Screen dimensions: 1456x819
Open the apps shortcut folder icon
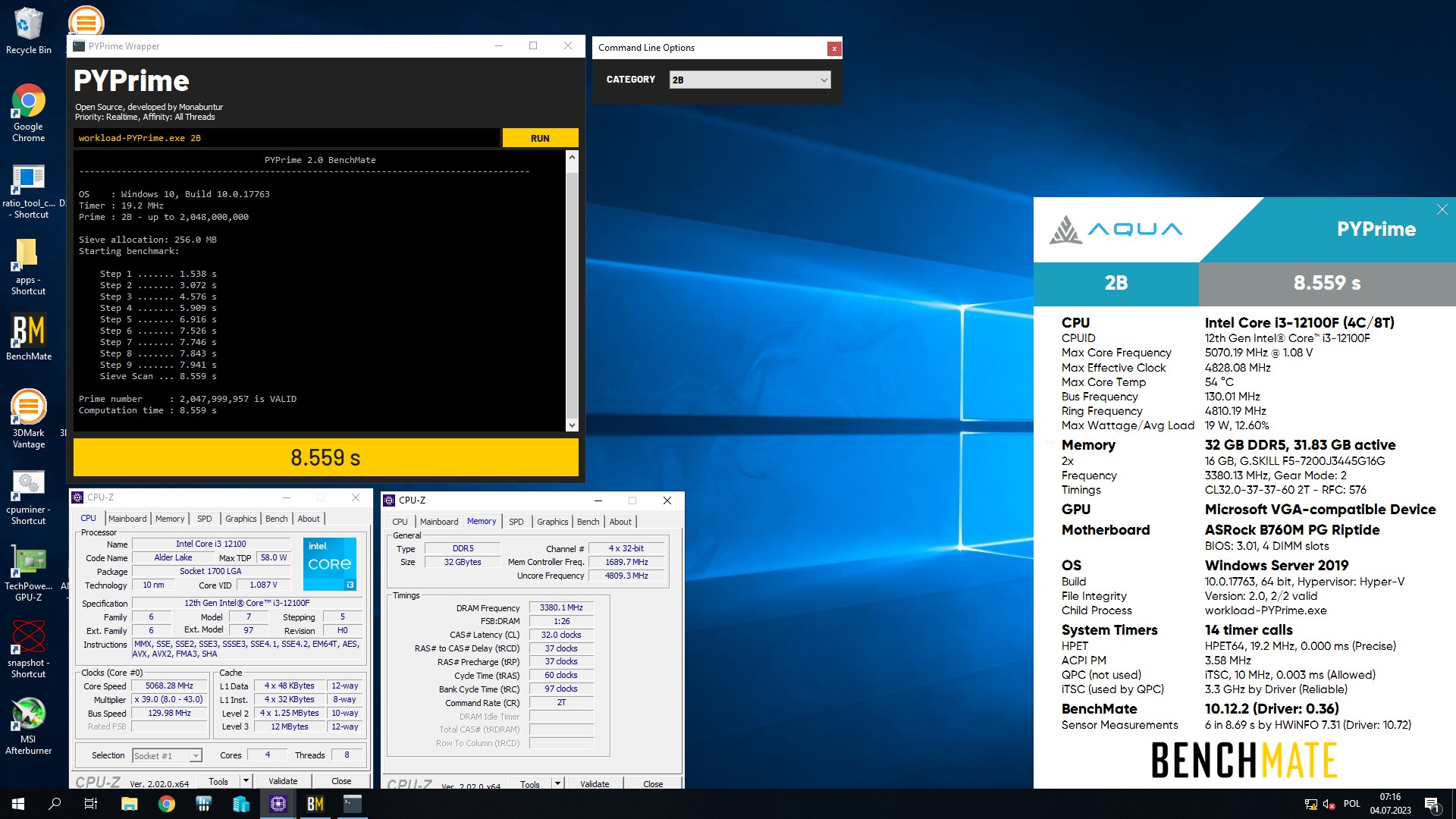[x=28, y=267]
